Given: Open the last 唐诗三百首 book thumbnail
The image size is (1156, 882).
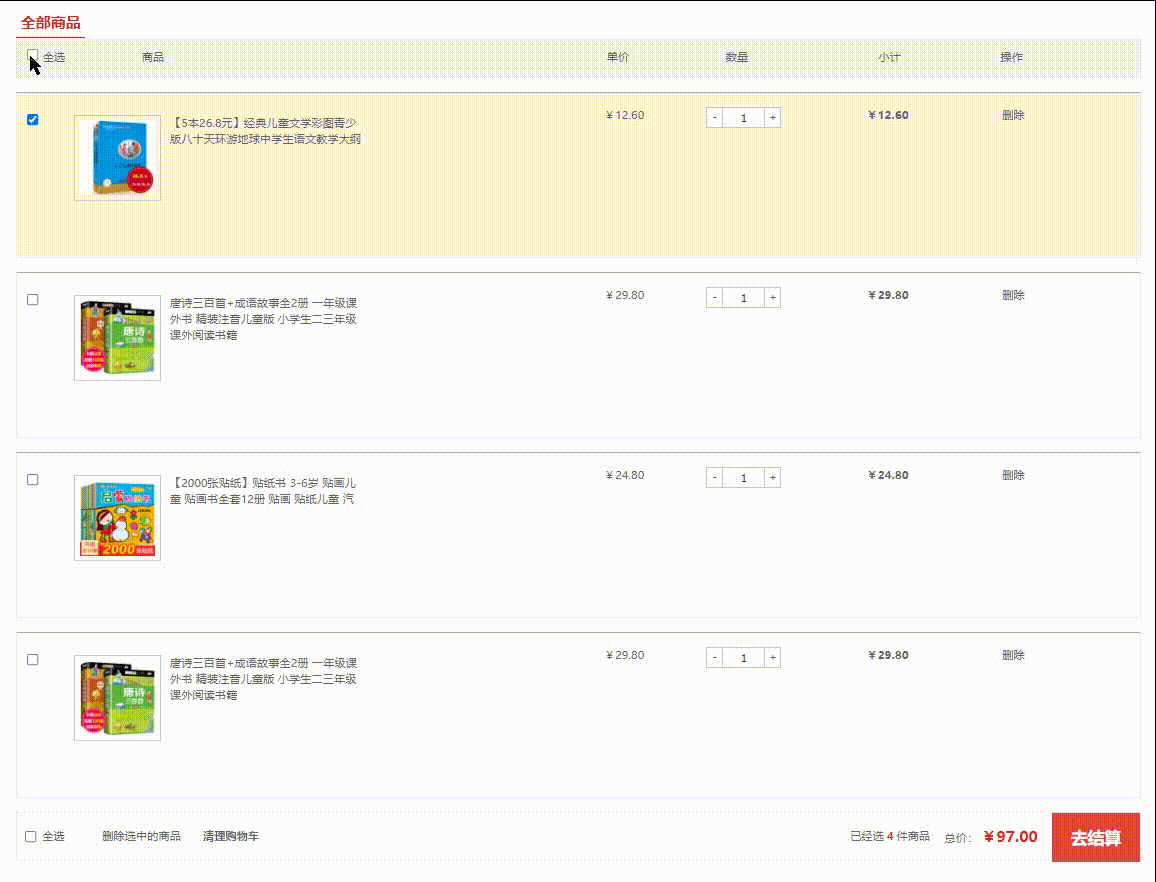Looking at the screenshot, I should coord(117,698).
